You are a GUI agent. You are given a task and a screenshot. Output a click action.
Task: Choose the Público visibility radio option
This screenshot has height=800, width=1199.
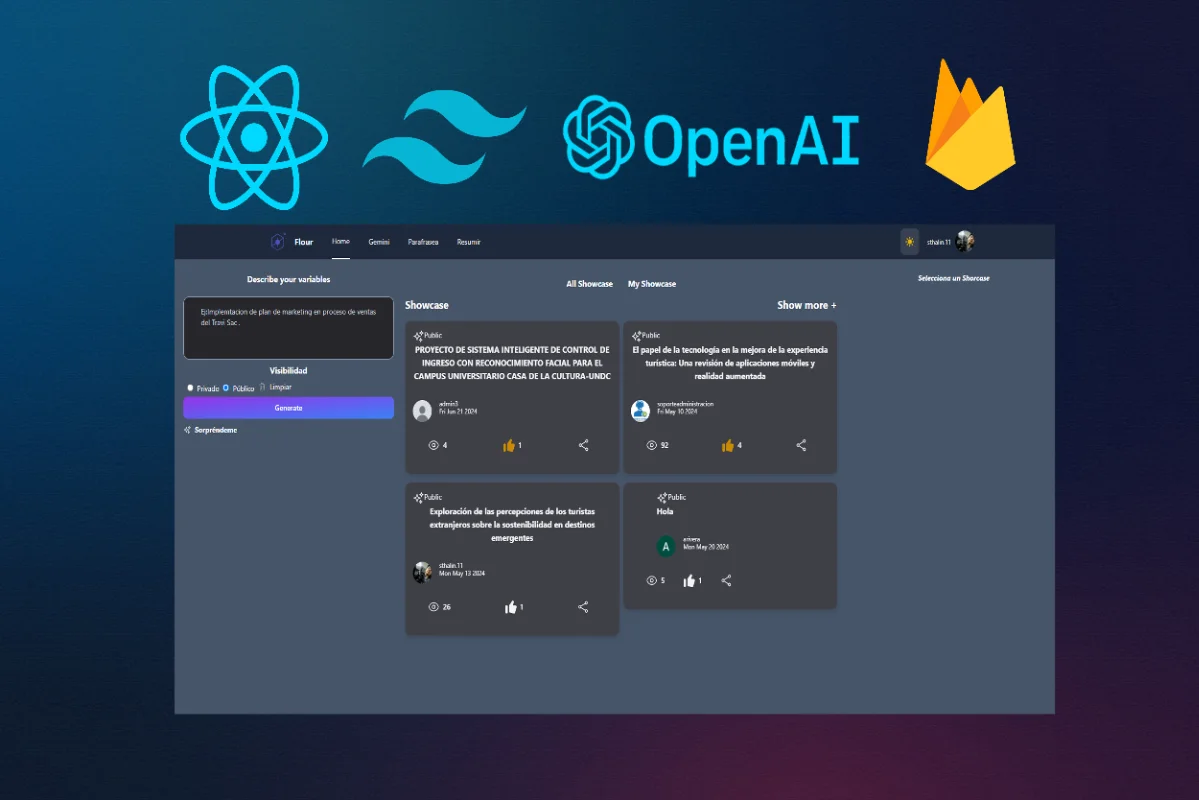(226, 388)
